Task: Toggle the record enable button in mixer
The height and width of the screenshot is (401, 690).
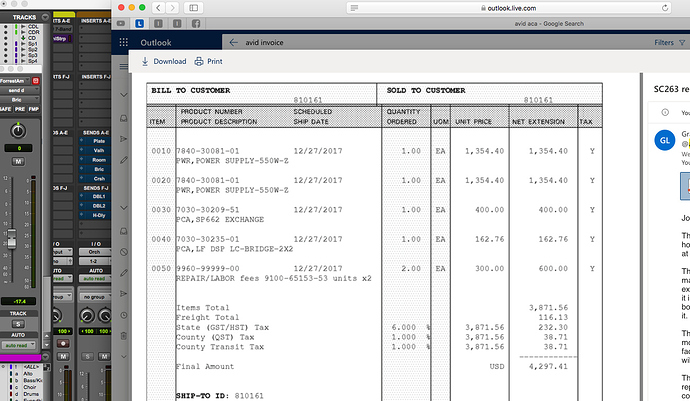Action: tap(63, 343)
